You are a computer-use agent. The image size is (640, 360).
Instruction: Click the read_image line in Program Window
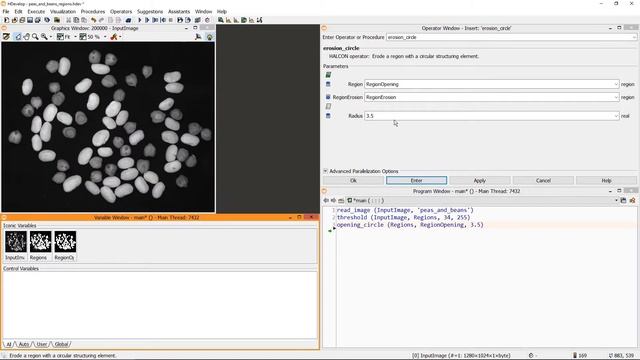click(405, 210)
